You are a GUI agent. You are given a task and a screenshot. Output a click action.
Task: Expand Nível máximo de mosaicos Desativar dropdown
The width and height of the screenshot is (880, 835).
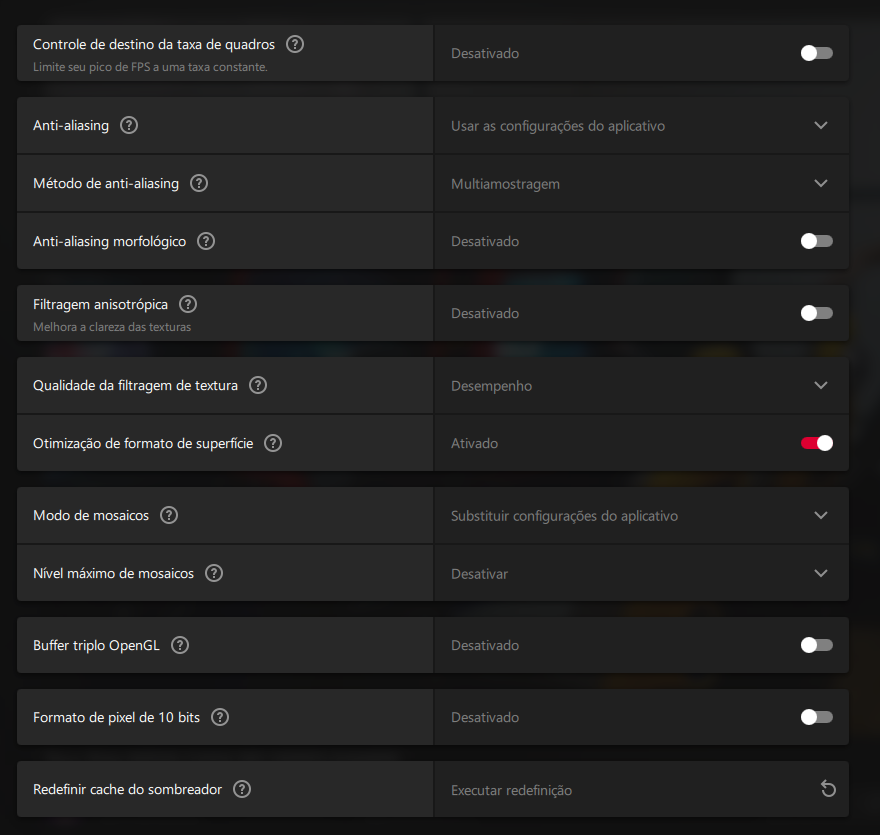(x=641, y=574)
